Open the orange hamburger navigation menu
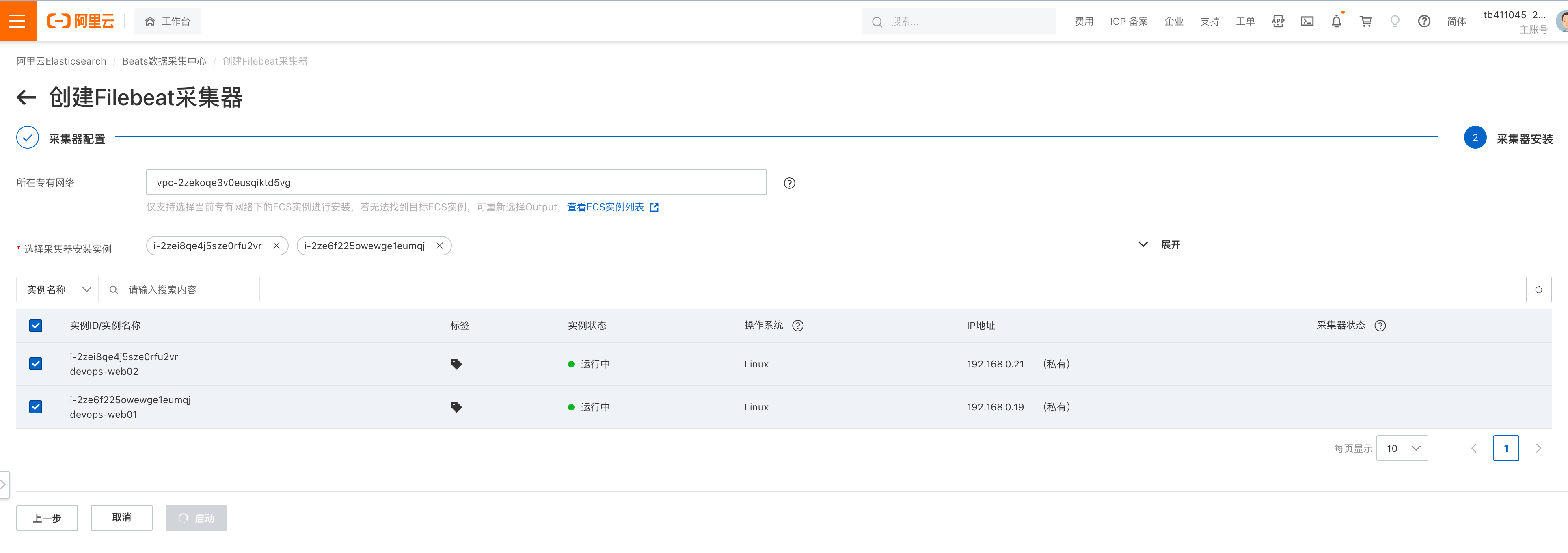Screen dimensions: 1568x553 [17, 21]
